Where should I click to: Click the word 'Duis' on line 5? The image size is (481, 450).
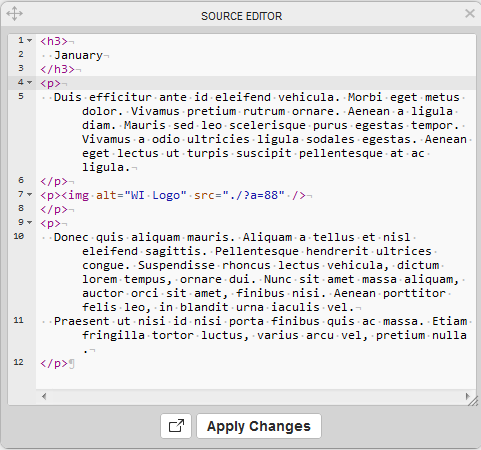68,97
